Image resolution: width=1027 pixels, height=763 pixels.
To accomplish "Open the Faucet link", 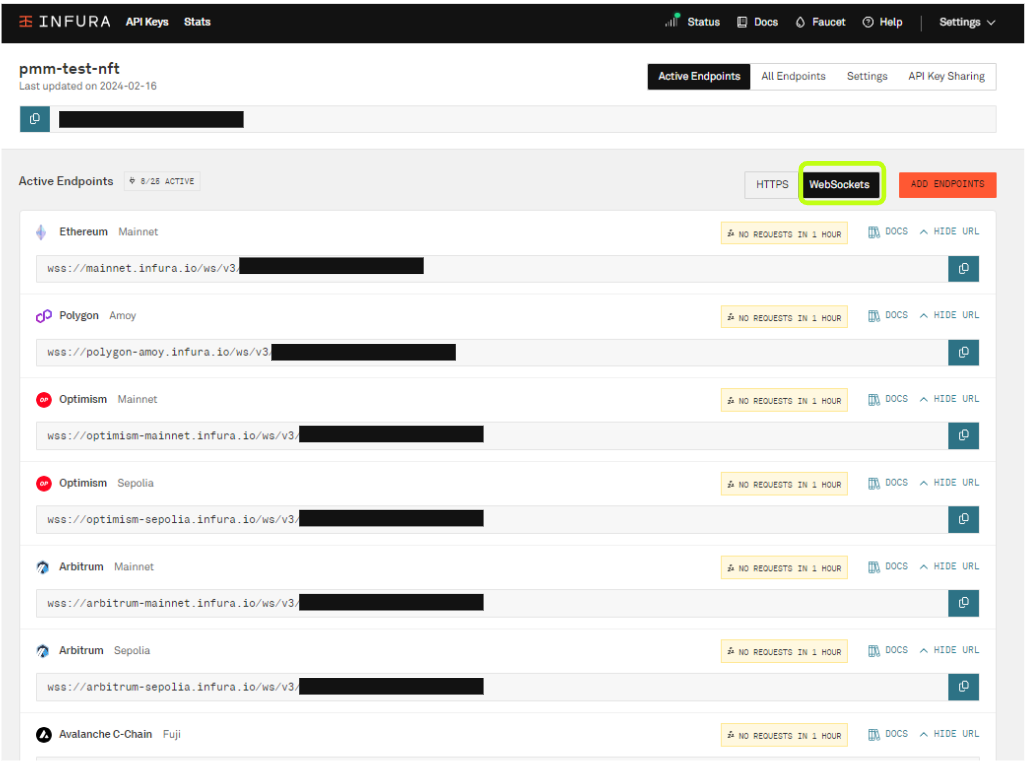I will tap(820, 22).
